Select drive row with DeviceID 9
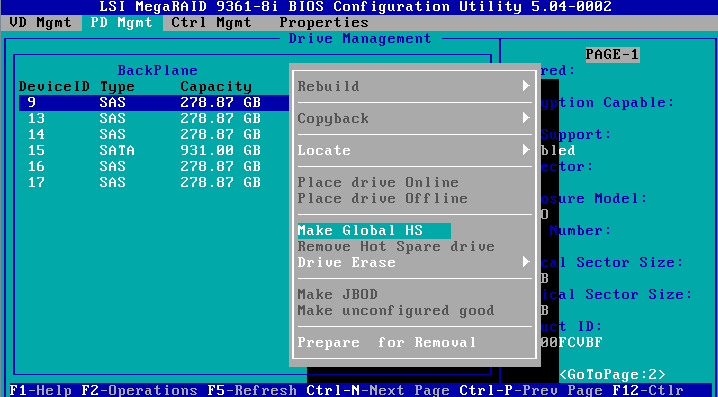 (x=154, y=102)
